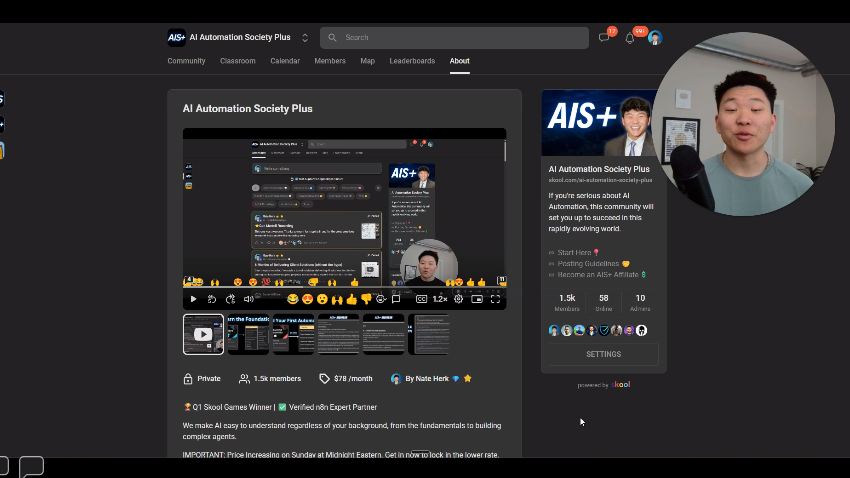Click the AIS+ banner image
This screenshot has width=850, height=478.
tap(600, 123)
